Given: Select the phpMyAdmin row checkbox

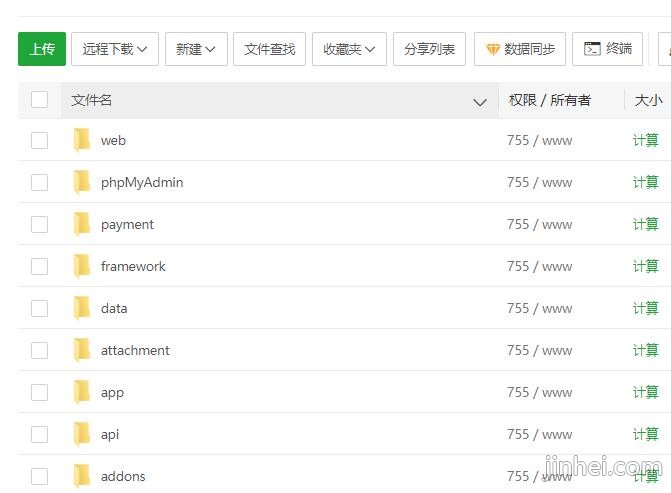Looking at the screenshot, I should [39, 182].
